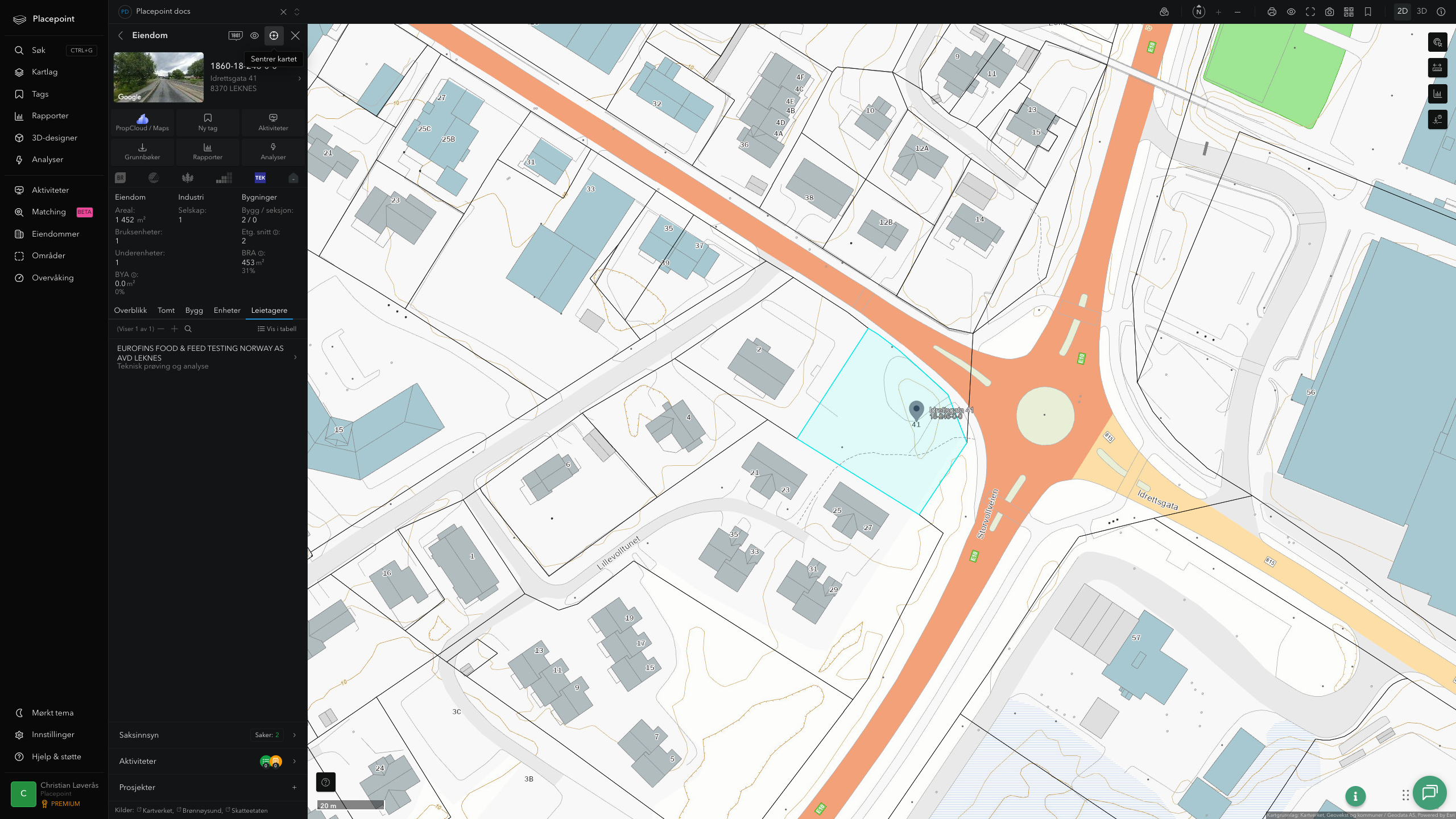Click the camera screenshot icon
Screen dimensions: 1456x819
(x=1329, y=12)
